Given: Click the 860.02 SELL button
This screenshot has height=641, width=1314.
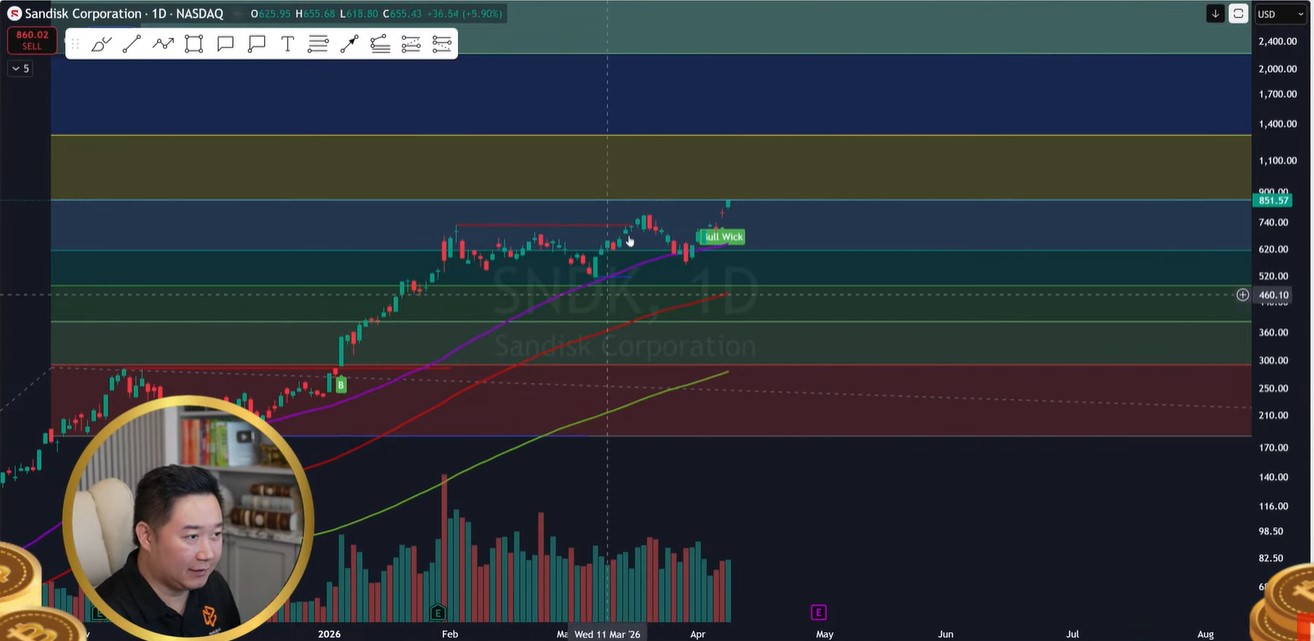Looking at the screenshot, I should point(31,40).
